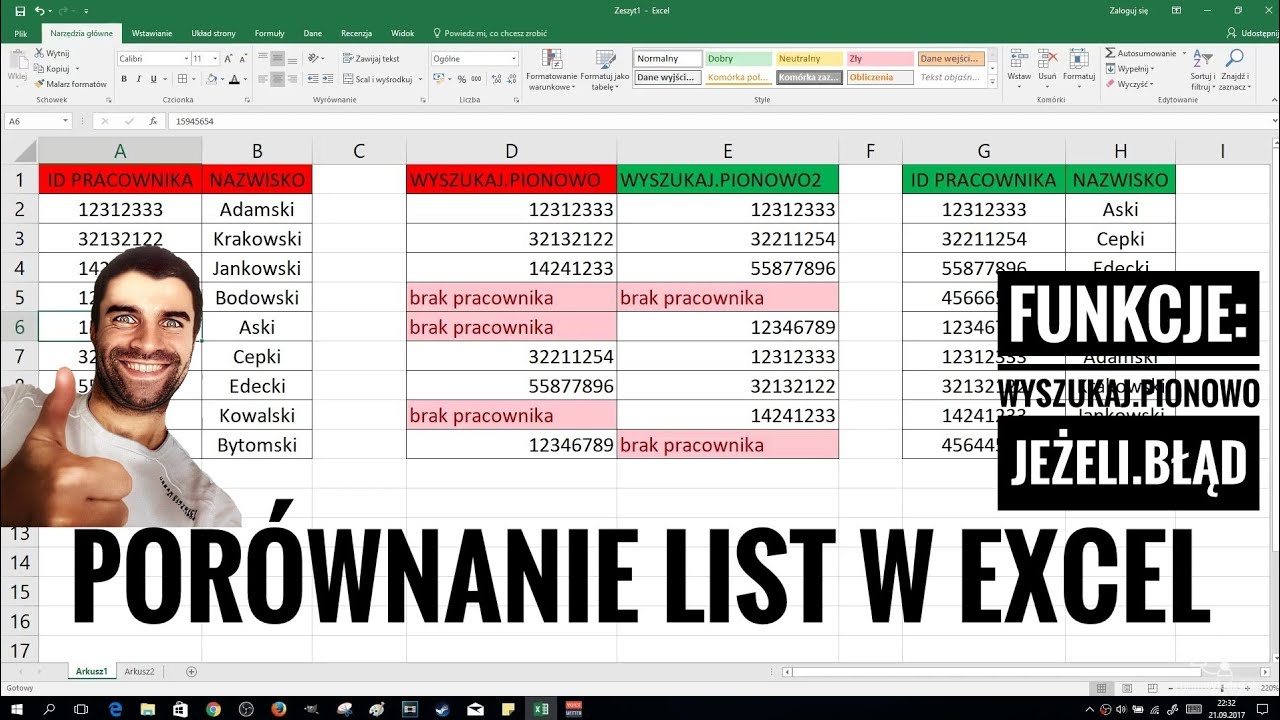Apply font color A icon
Image resolution: width=1280 pixels, height=720 pixels.
(235, 79)
